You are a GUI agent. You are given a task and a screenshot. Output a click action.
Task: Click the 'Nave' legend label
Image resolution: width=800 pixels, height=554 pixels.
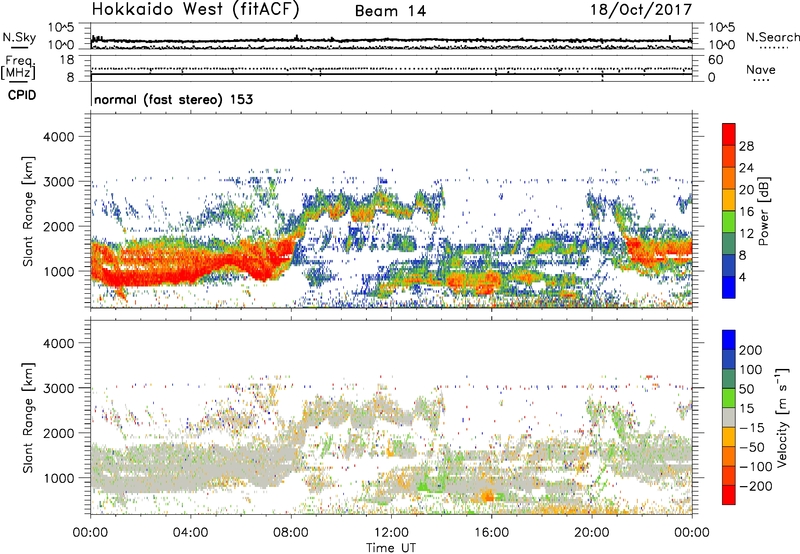[x=760, y=70]
